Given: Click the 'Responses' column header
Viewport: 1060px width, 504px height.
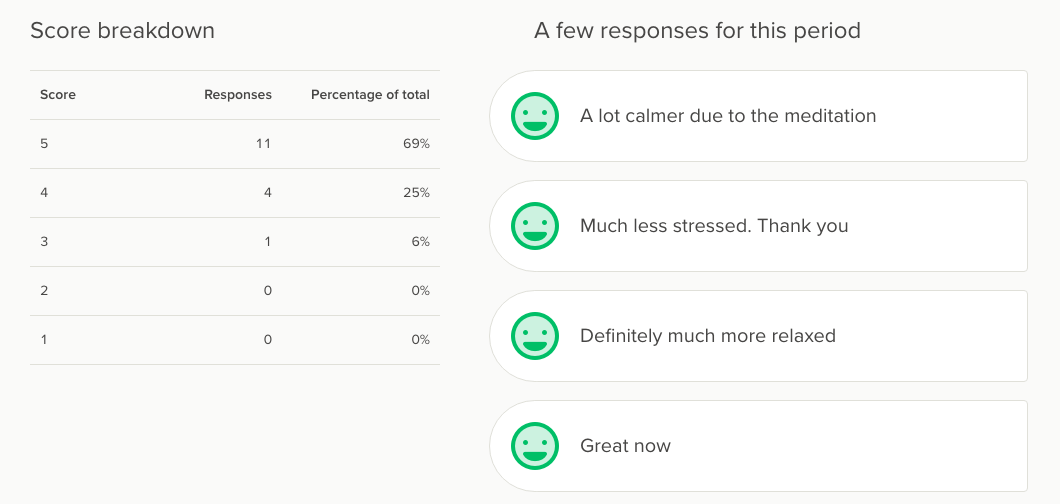Looking at the screenshot, I should pos(238,95).
